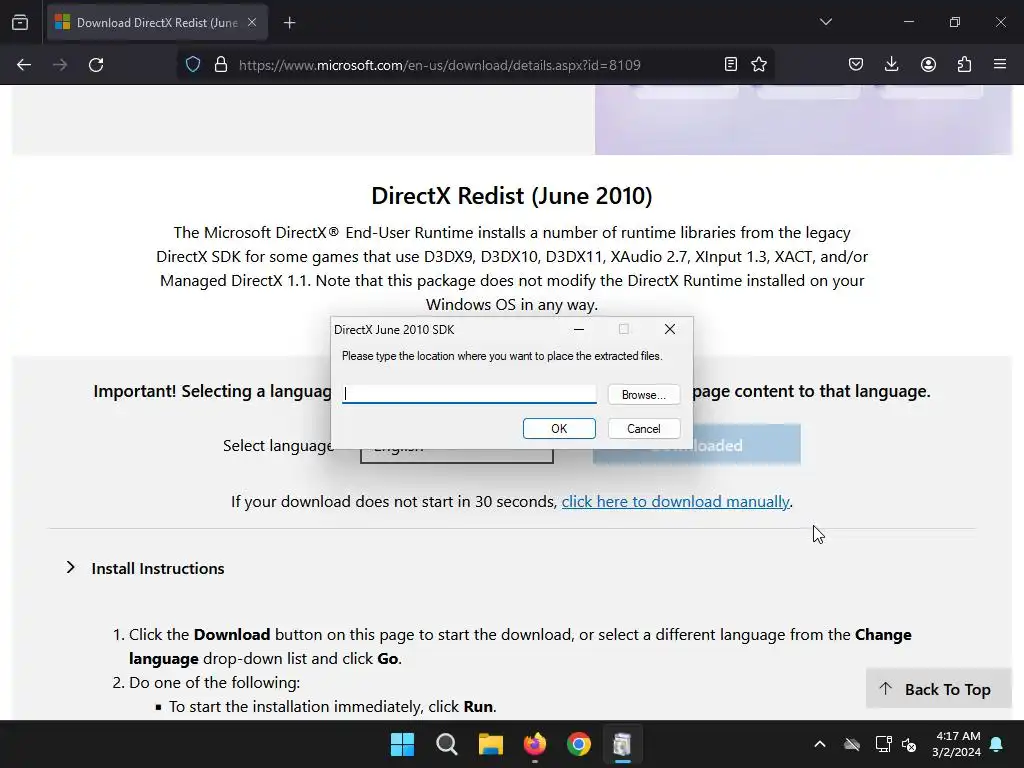The image size is (1024, 768).
Task: Click the DirectX installer taskbar icon
Action: 622,744
